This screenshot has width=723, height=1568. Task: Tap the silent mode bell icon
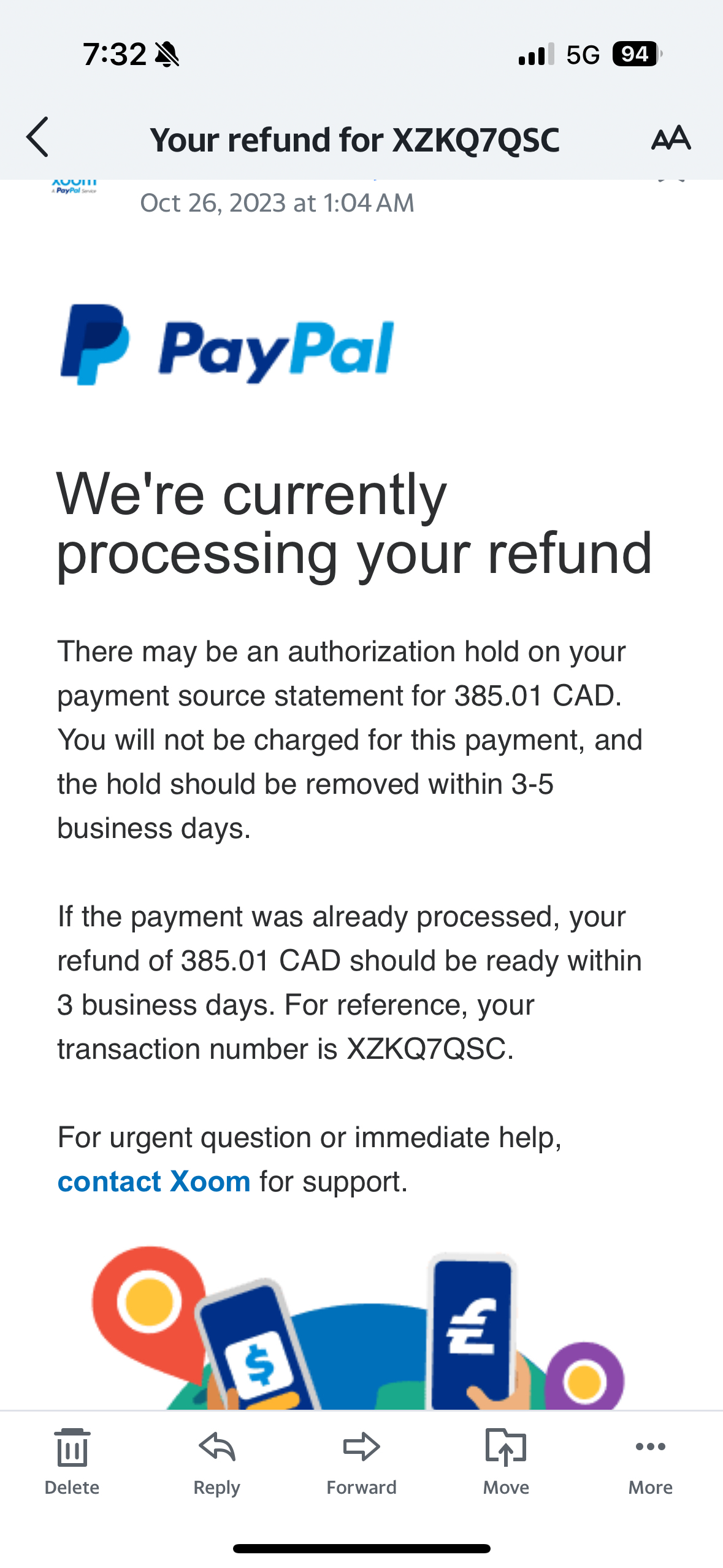167,55
